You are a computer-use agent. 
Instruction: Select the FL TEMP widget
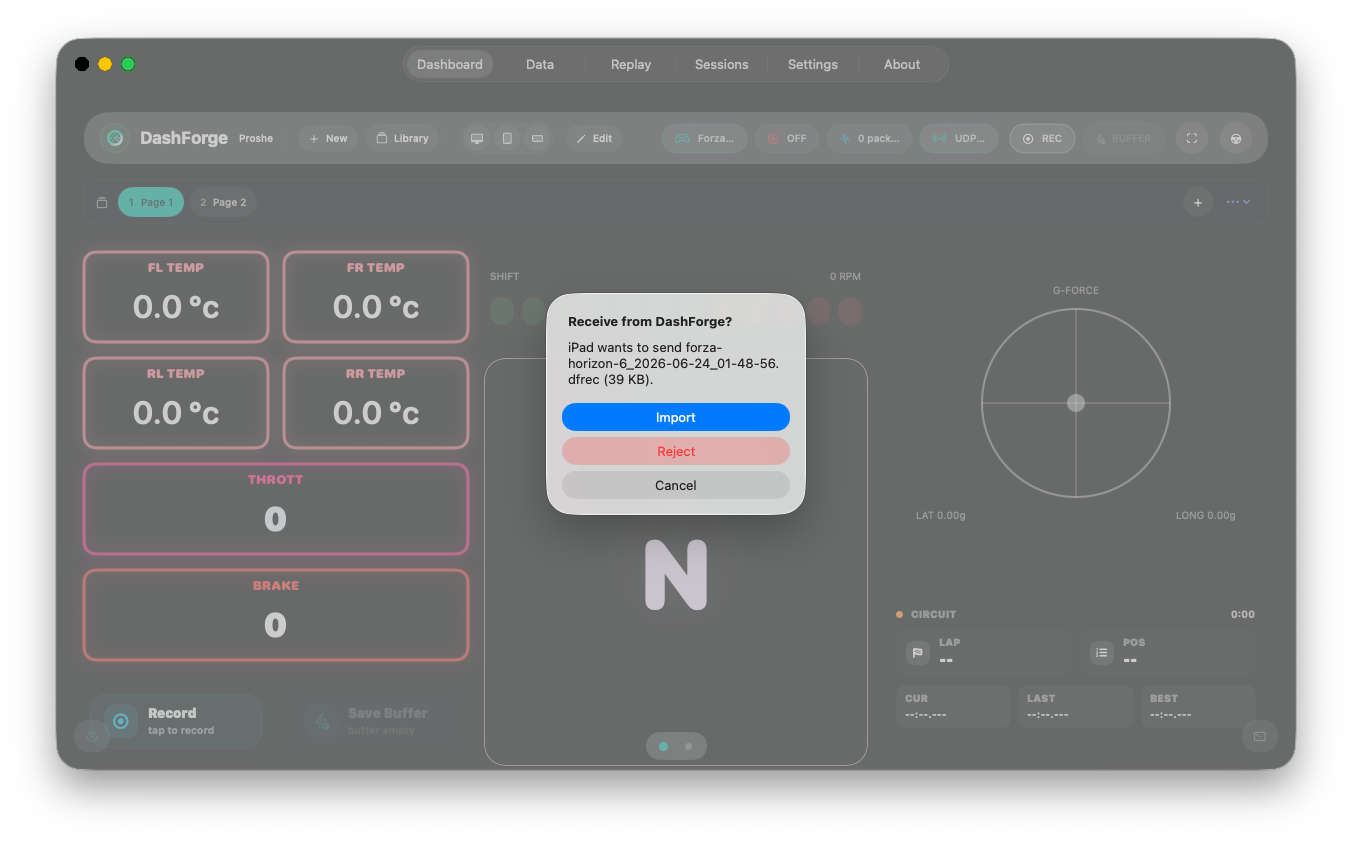pos(176,297)
